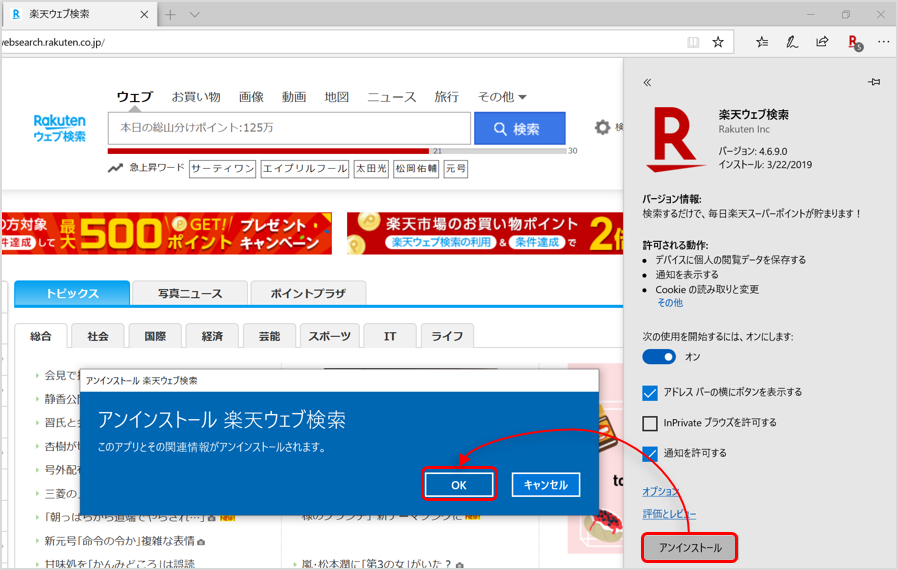Select the 旅行 search tab

[x=446, y=97]
